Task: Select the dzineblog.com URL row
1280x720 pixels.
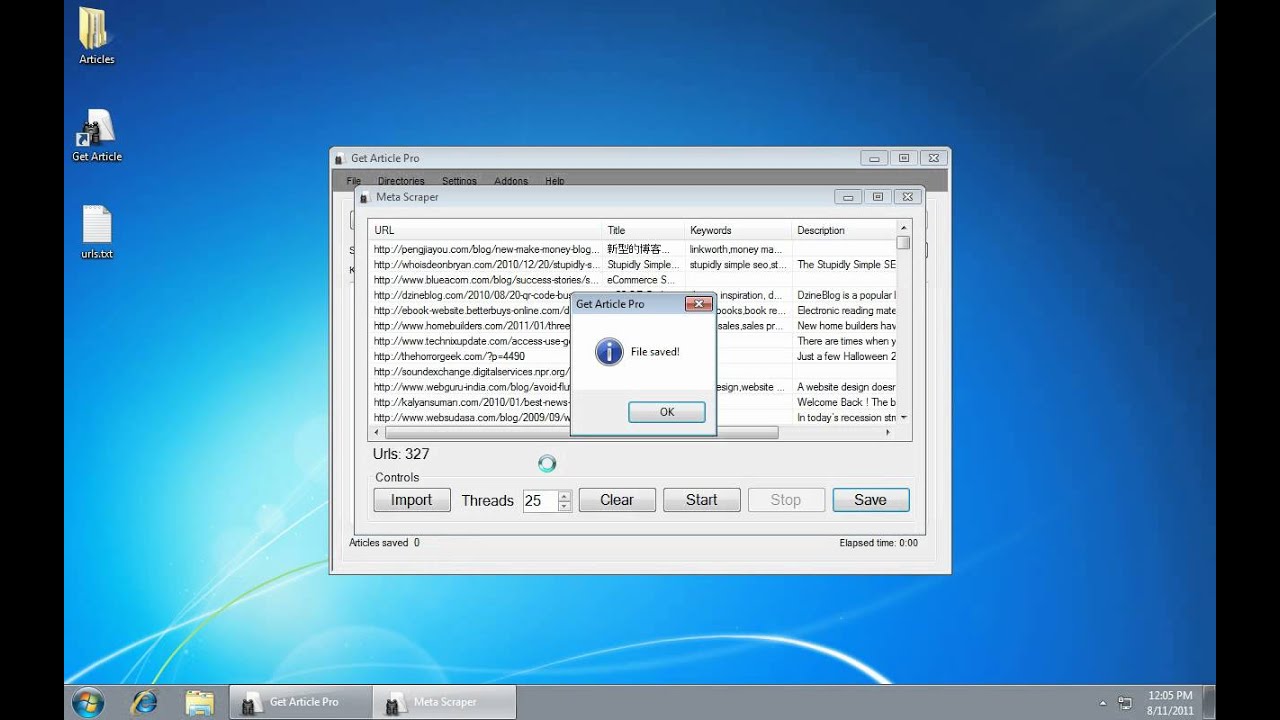Action: click(x=471, y=295)
